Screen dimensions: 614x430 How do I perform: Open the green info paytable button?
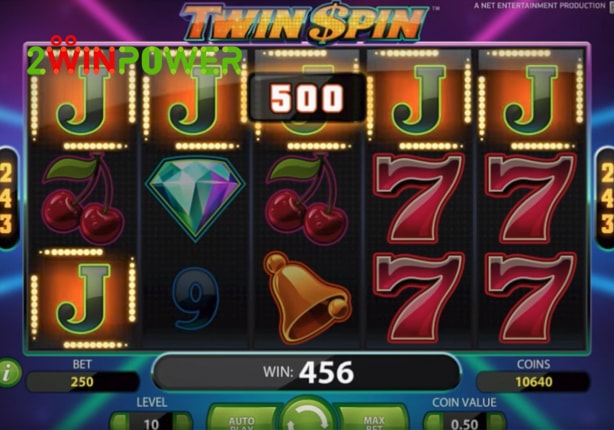coord(9,373)
